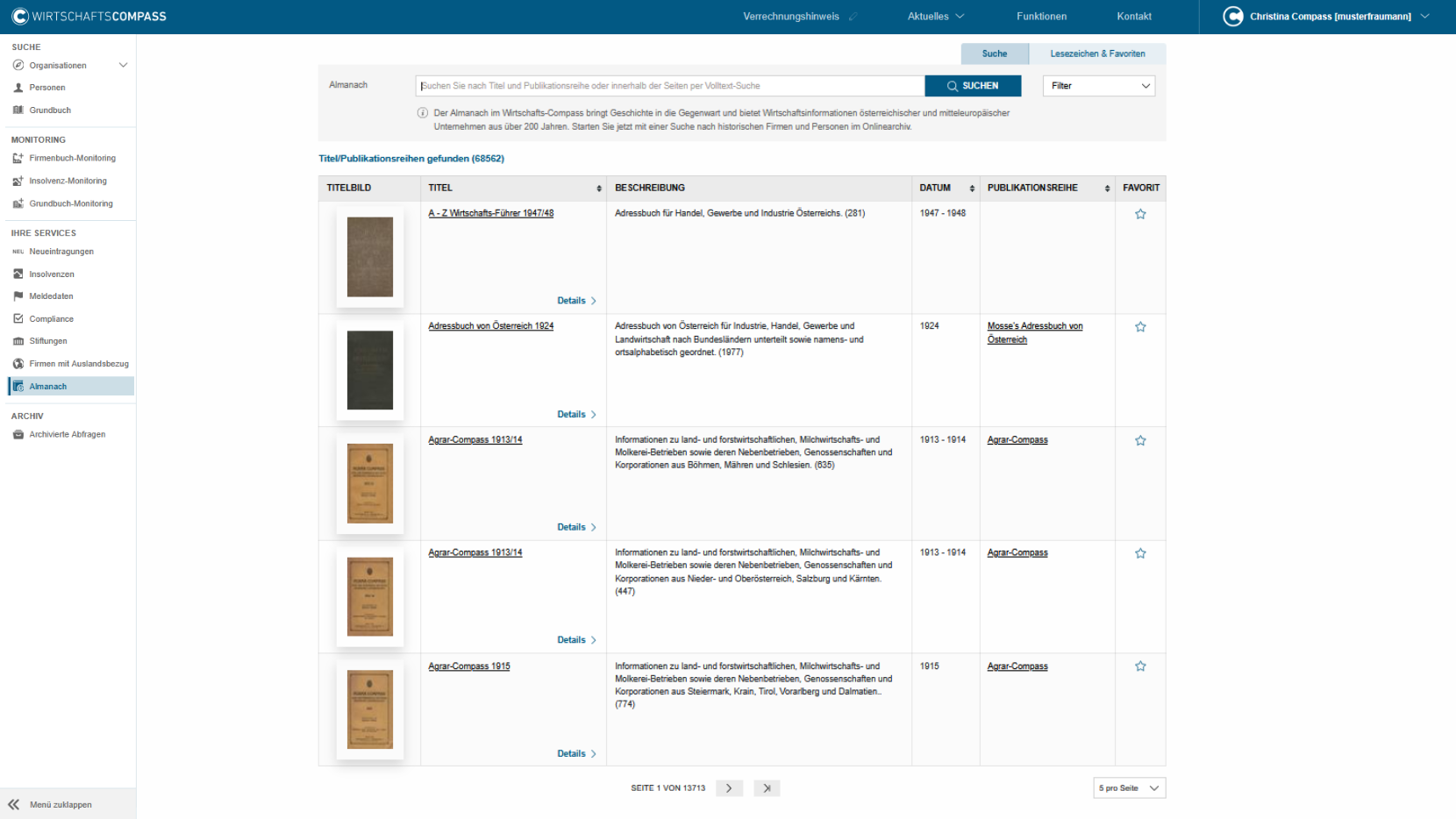The height and width of the screenshot is (819, 1456).
Task: Open the Aktuelles dropdown
Action: click(936, 17)
